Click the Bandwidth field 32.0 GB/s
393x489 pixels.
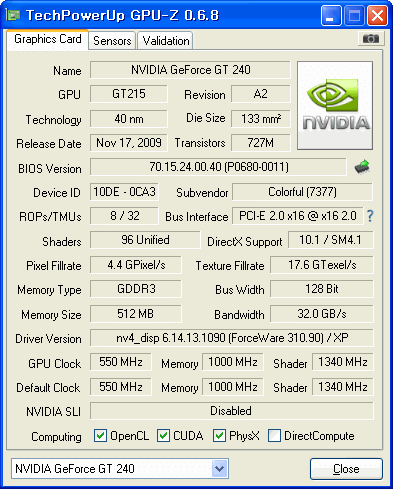pos(322,314)
